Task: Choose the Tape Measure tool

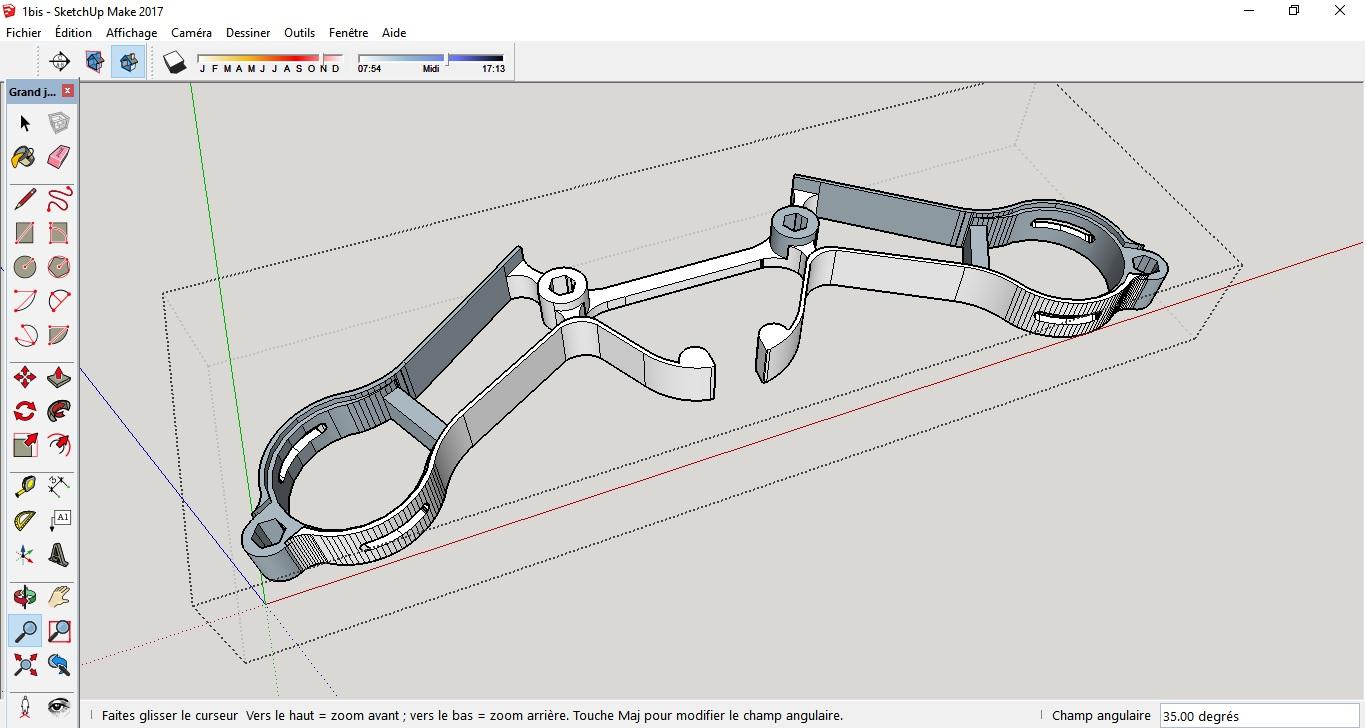Action: [x=25, y=487]
